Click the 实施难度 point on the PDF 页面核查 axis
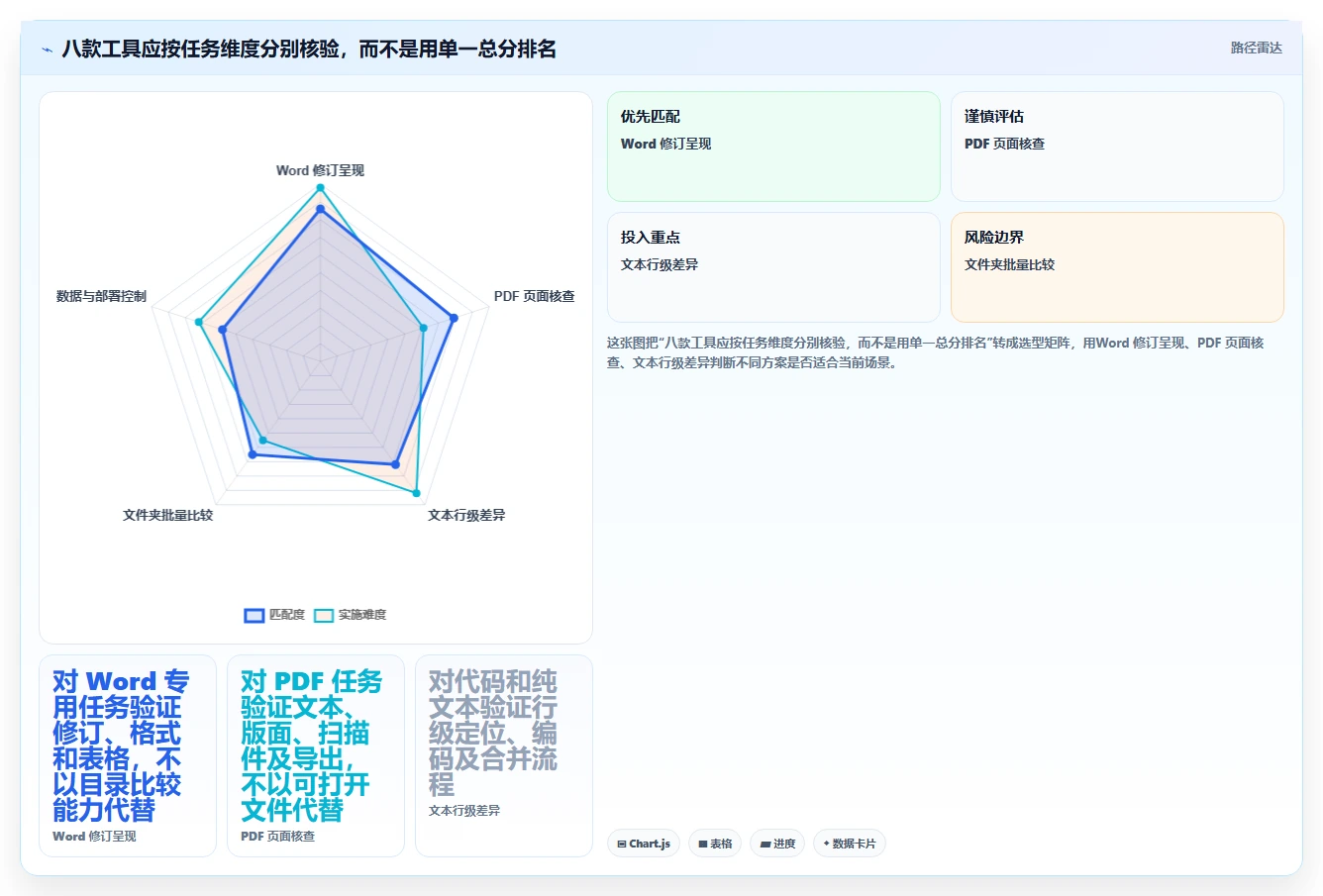Viewport: 1323px width, 896px height. point(423,328)
